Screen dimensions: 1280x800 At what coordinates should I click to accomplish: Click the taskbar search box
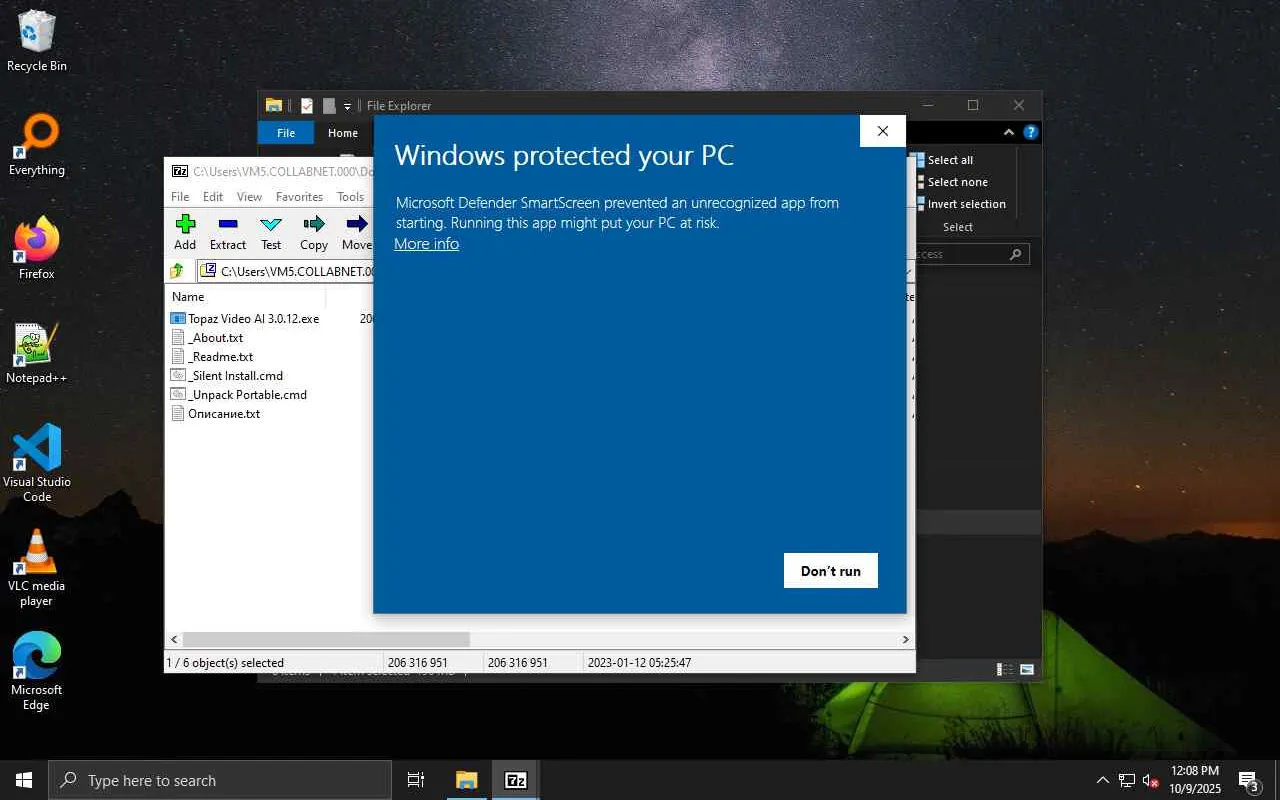(220, 780)
